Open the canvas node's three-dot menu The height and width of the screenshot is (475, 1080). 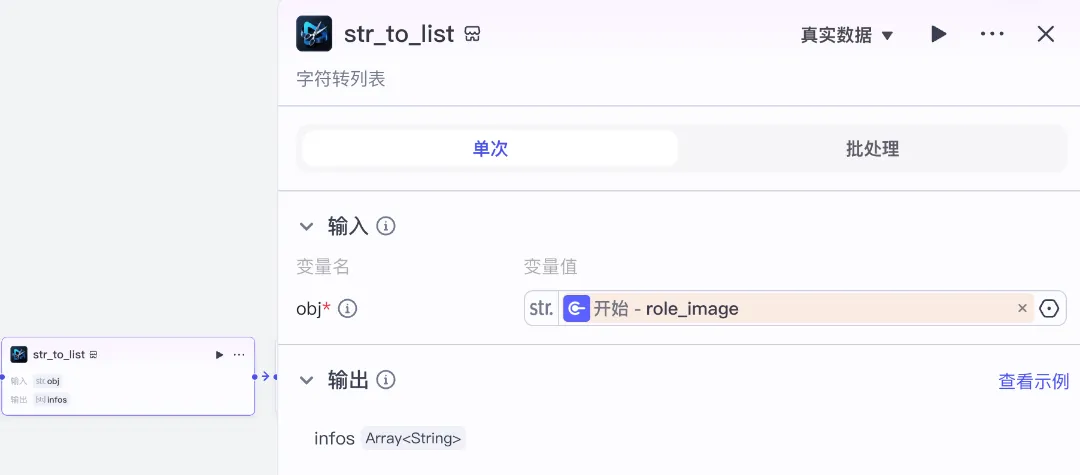(239, 355)
